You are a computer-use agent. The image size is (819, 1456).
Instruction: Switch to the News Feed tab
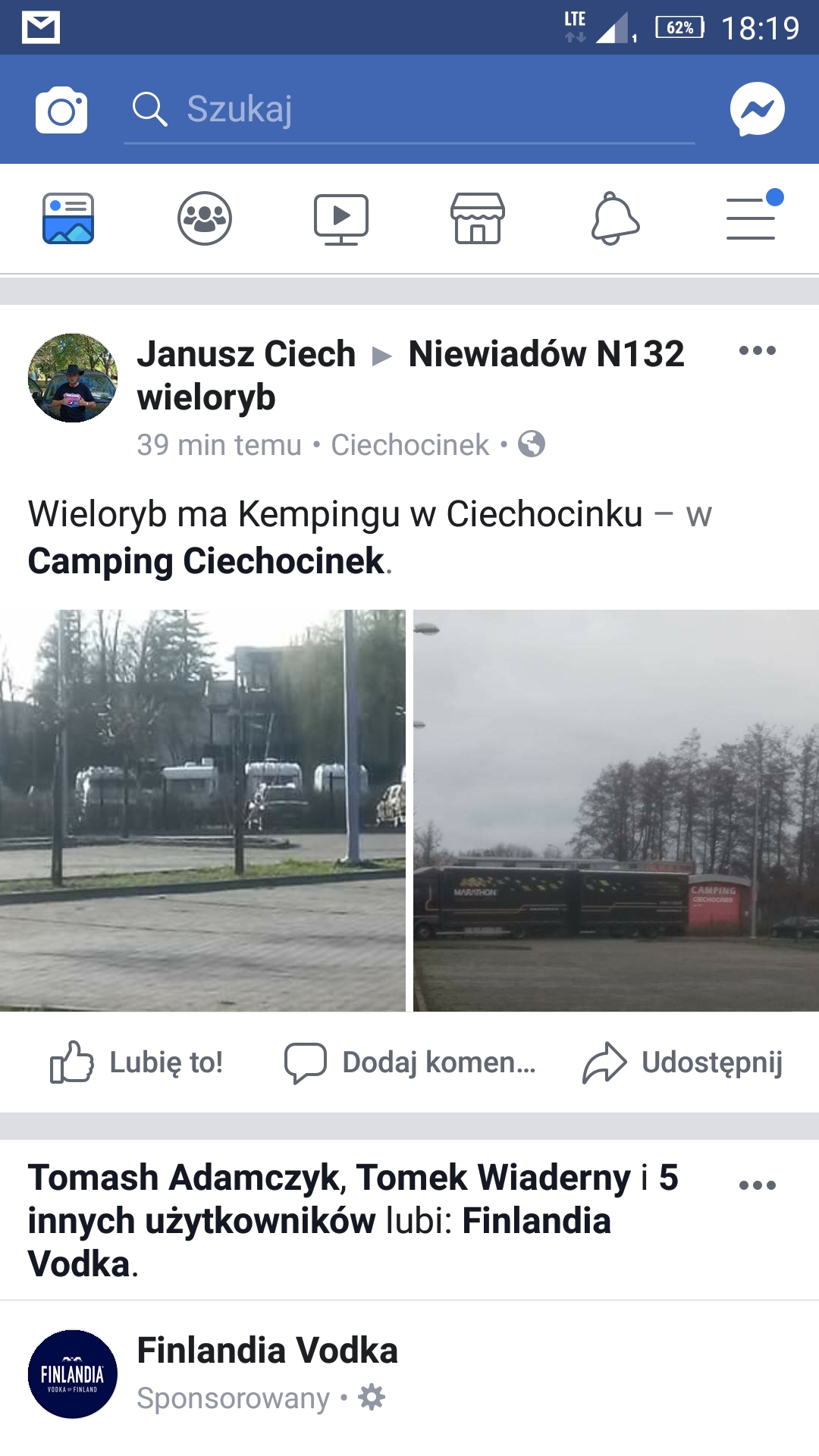pyautogui.click(x=68, y=218)
